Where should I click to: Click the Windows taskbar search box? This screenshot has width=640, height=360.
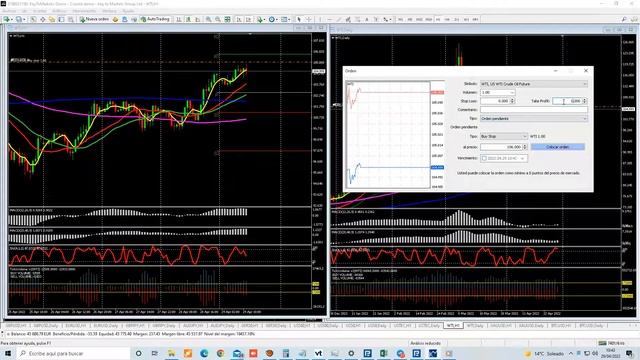(x=73, y=353)
